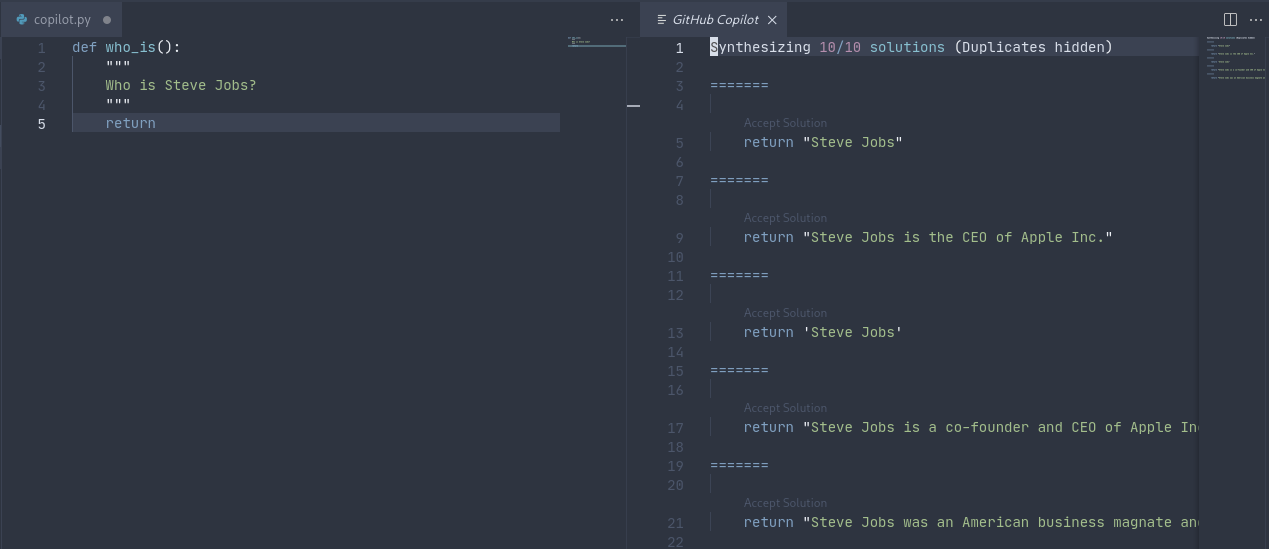This screenshot has height=549, width=1269.
Task: Accept solution with single-quoted 'Steve Jobs'
Action: [785, 313]
